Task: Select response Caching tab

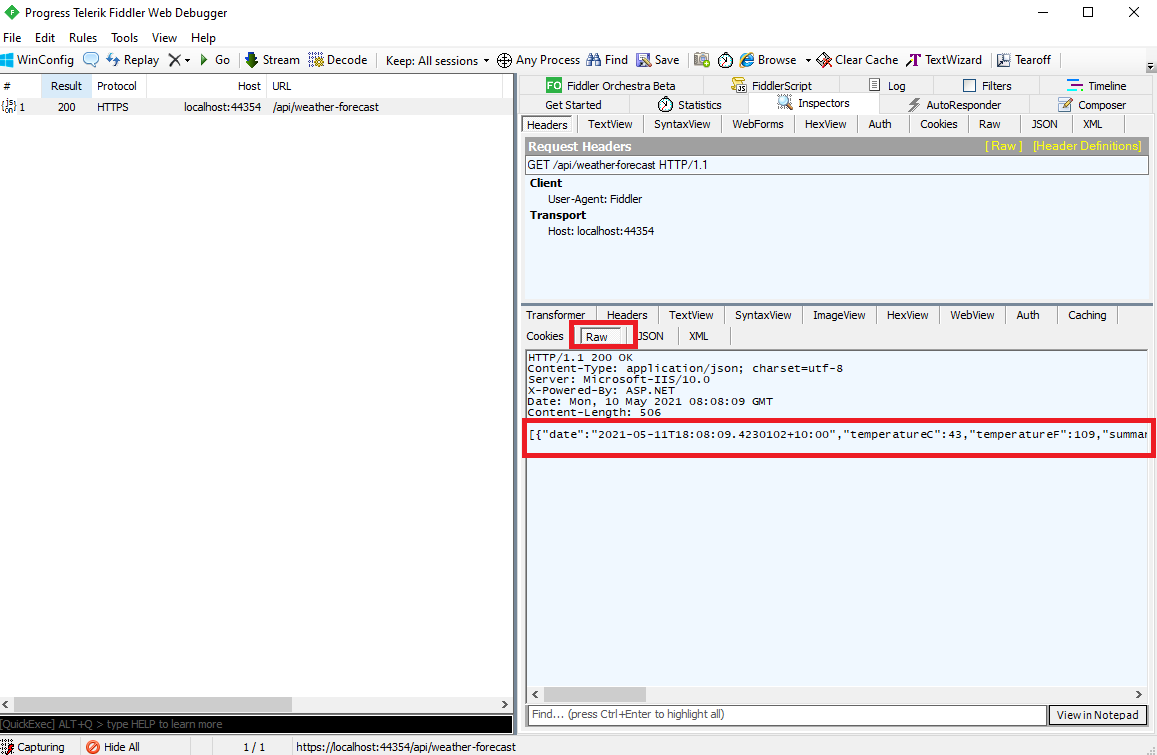Action: point(1087,315)
